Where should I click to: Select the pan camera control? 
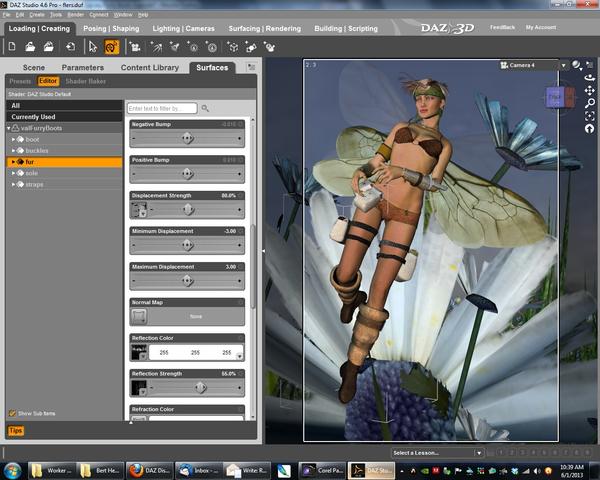click(589, 90)
